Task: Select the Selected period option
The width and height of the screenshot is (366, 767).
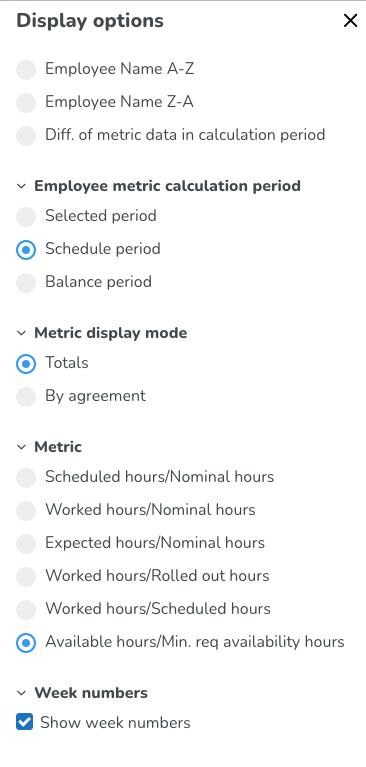Action: tap(26, 217)
